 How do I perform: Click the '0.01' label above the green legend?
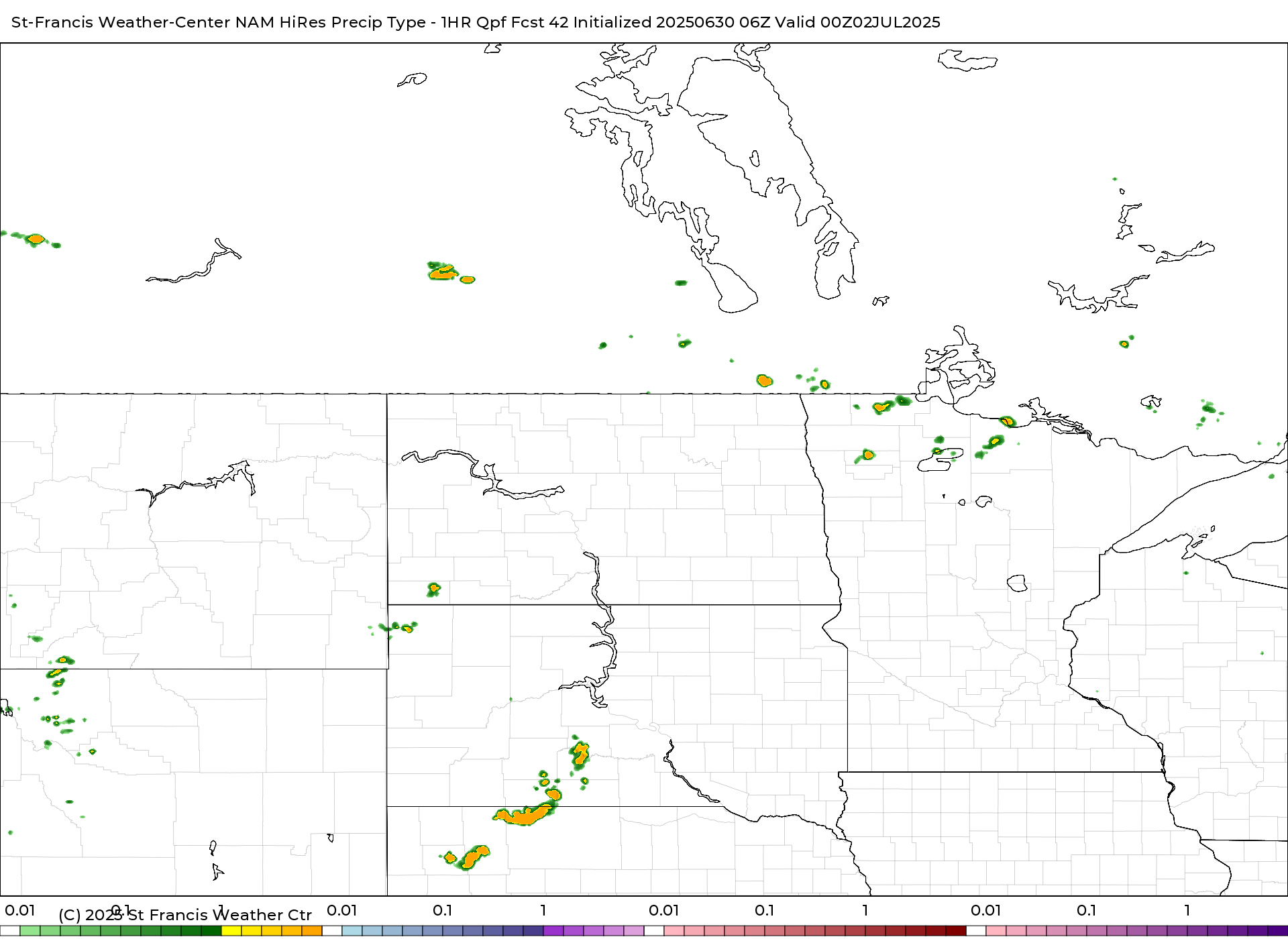point(20,910)
